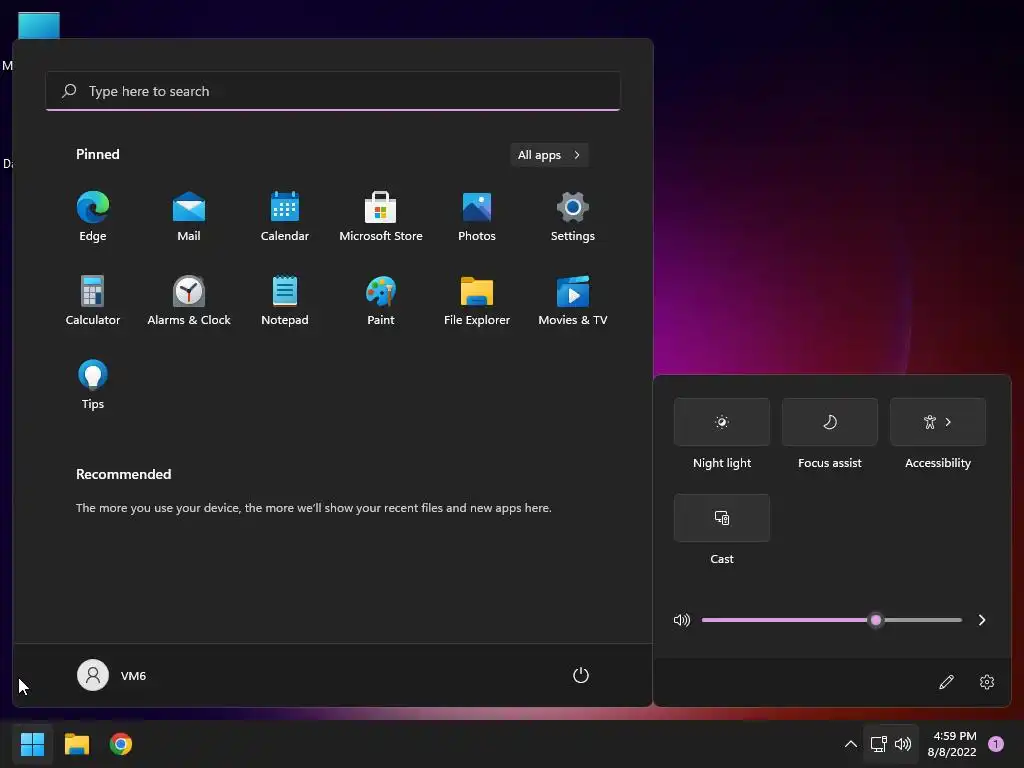
Task: Open the Calendar app
Action: [285, 216]
